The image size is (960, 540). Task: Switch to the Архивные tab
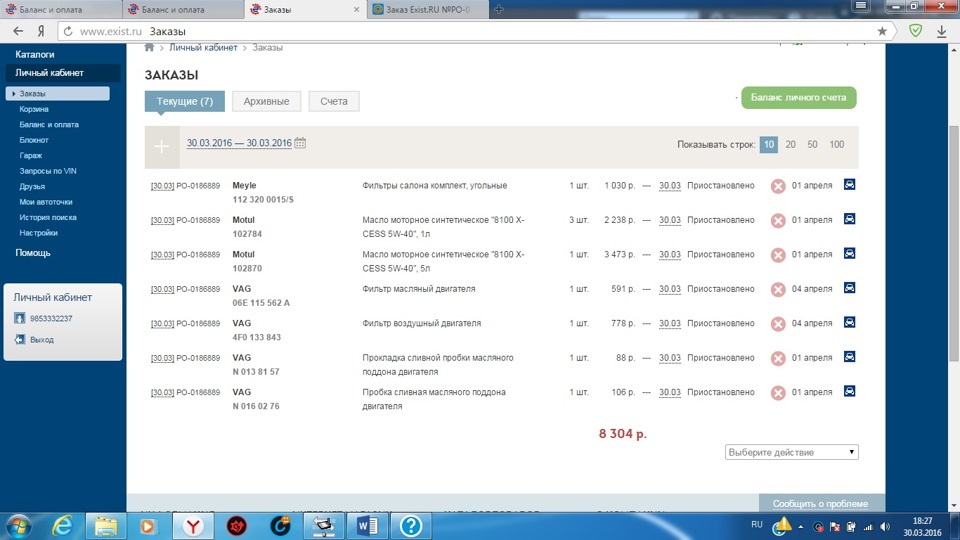266,102
